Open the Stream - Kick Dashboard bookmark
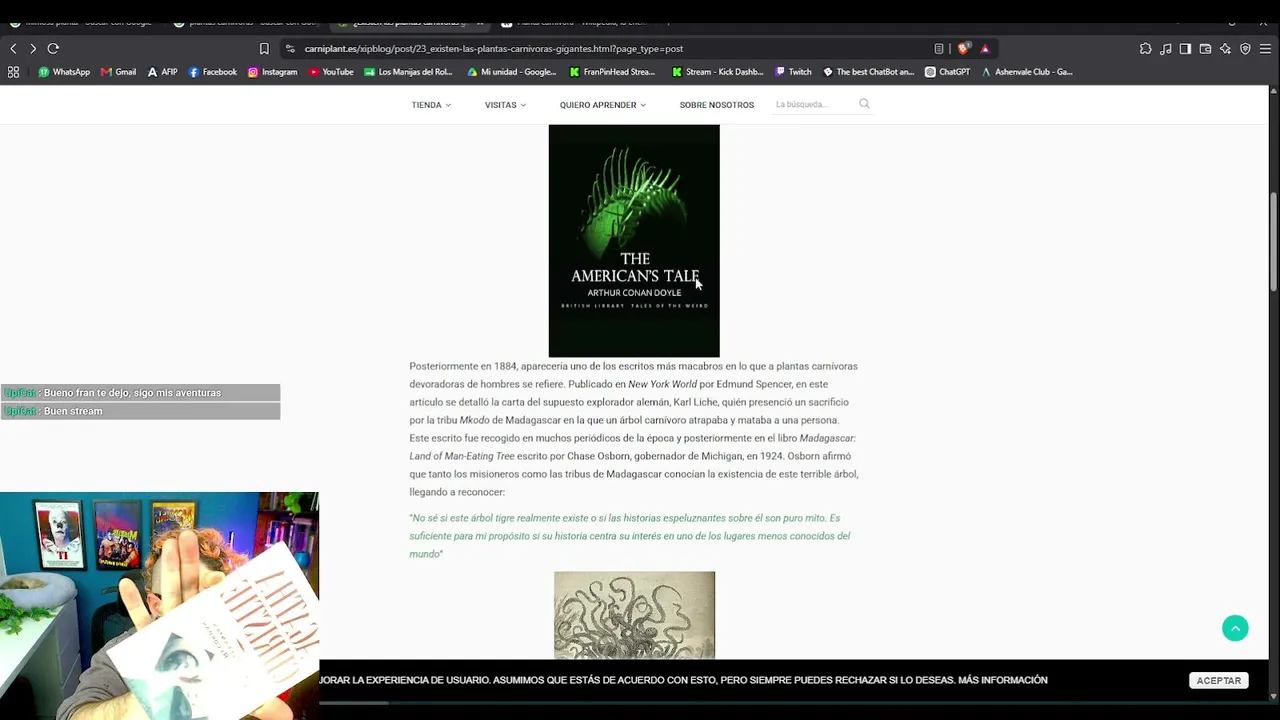Image resolution: width=1280 pixels, height=720 pixels. (717, 72)
